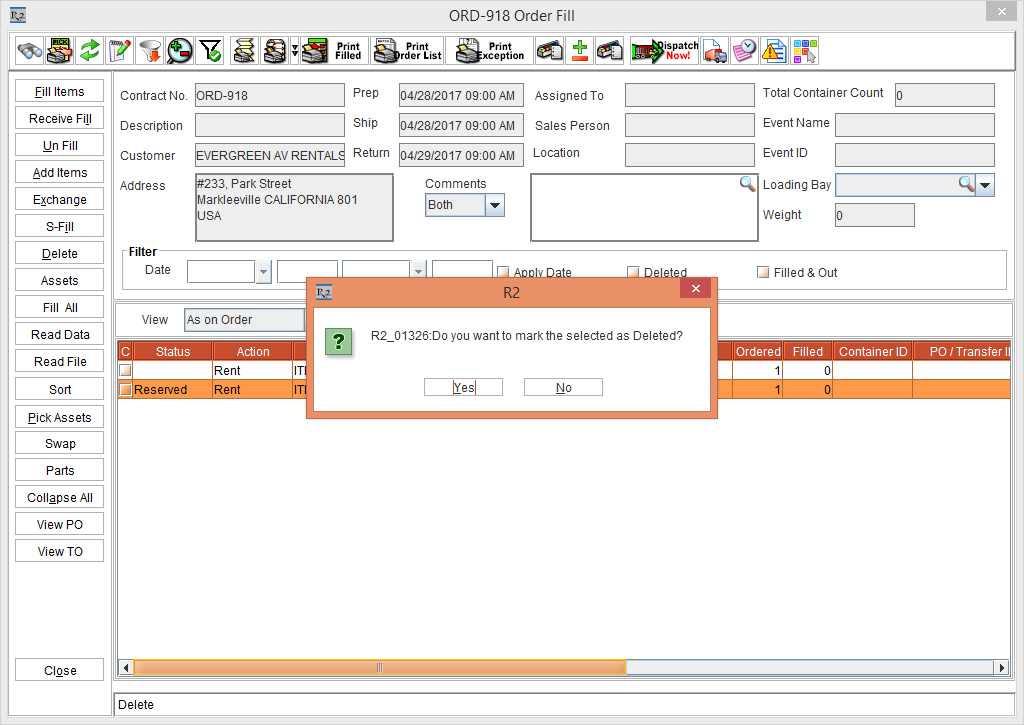Click the Dispatch Now! toolbar icon
The width and height of the screenshot is (1024, 725).
664,50
